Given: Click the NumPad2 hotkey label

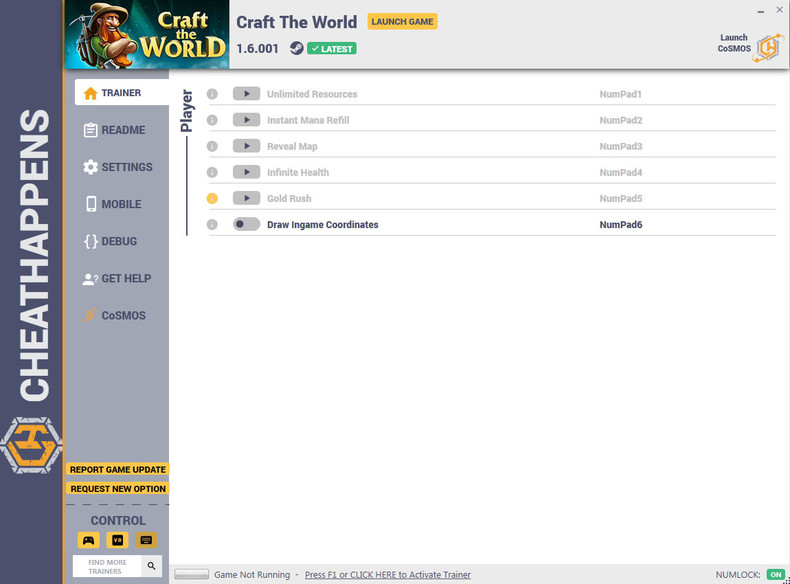Looking at the screenshot, I should (621, 120).
